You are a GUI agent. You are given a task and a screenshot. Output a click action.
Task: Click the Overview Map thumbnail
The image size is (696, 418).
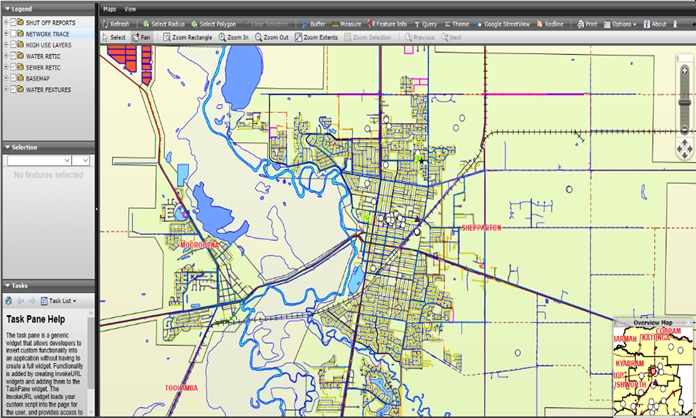pos(652,372)
